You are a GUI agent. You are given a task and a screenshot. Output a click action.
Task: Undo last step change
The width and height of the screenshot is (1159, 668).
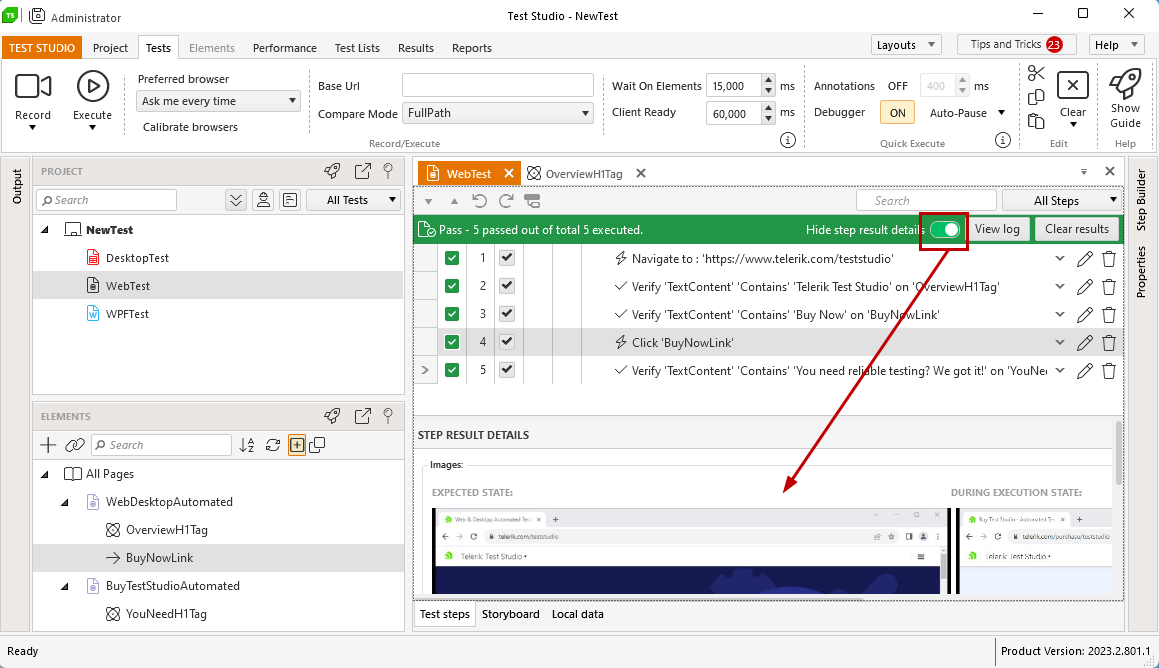pyautogui.click(x=480, y=201)
